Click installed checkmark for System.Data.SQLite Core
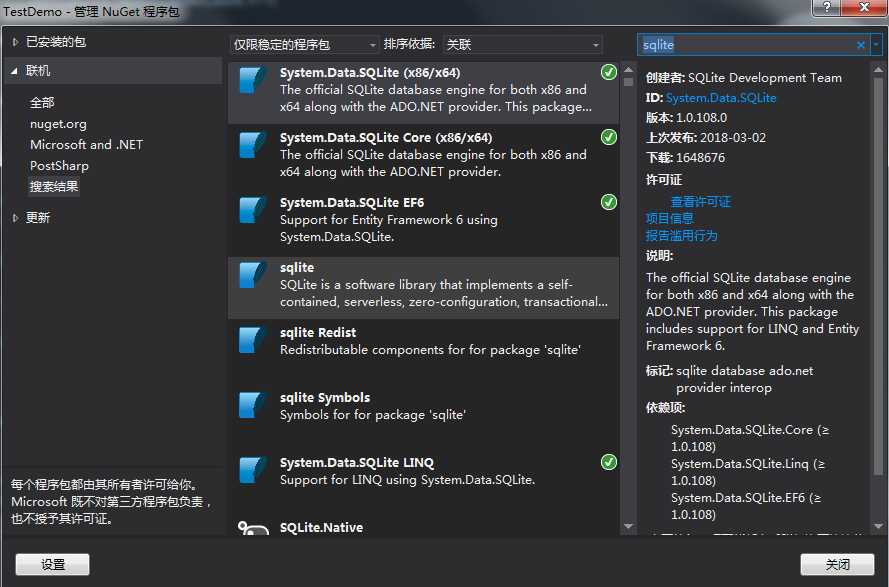The image size is (889, 587). [x=608, y=137]
